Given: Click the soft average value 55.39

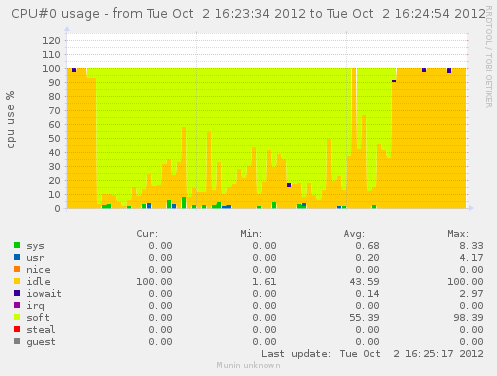Looking at the screenshot, I should (364, 318).
